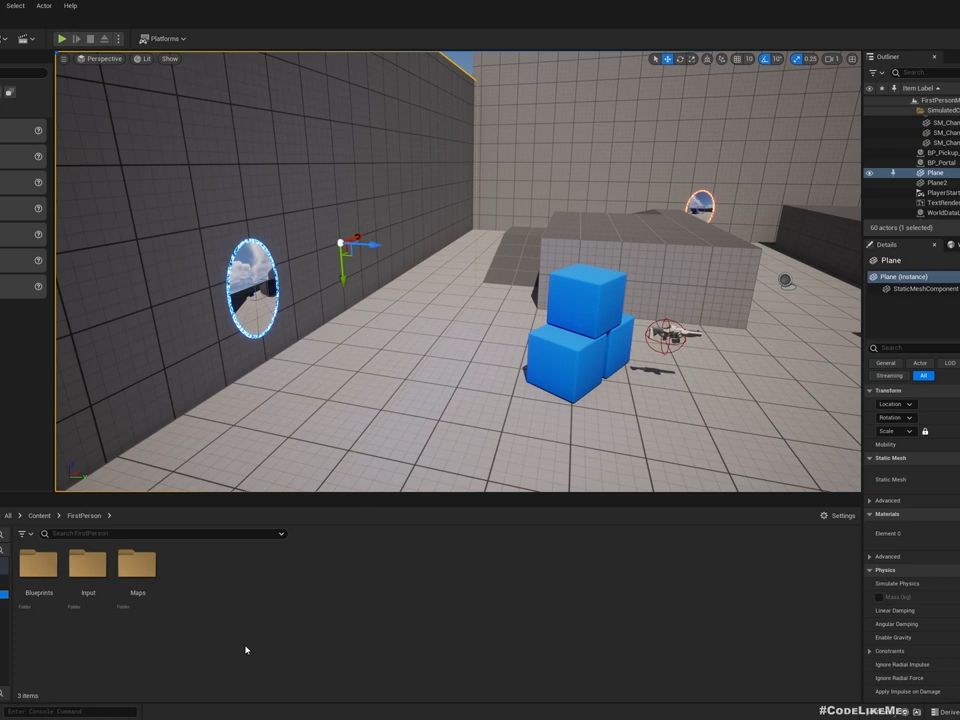Collapse the Transform section

coord(870,391)
